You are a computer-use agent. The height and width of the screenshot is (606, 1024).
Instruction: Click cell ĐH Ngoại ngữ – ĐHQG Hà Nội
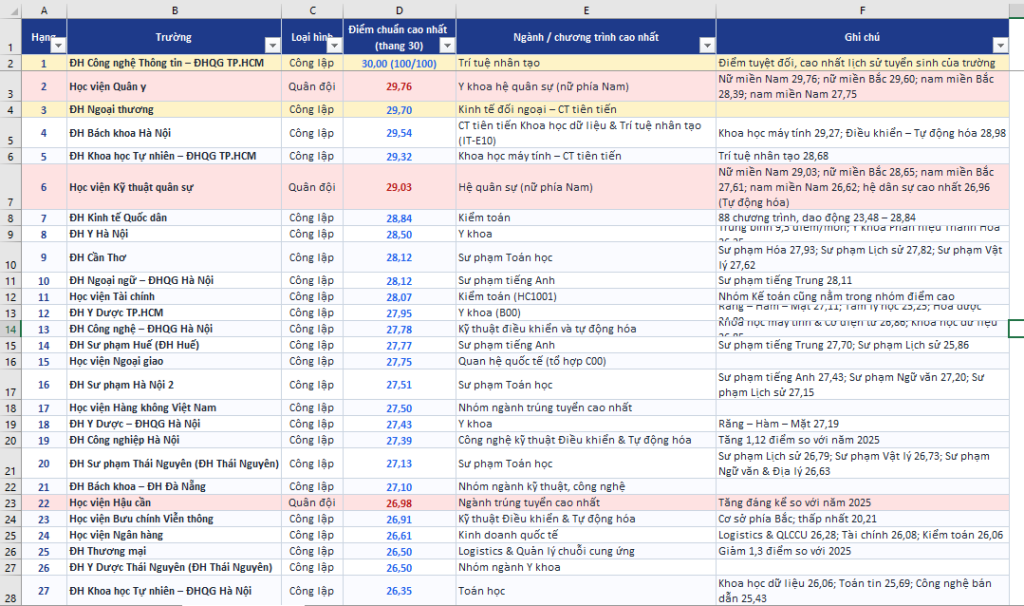pyautogui.click(x=174, y=280)
